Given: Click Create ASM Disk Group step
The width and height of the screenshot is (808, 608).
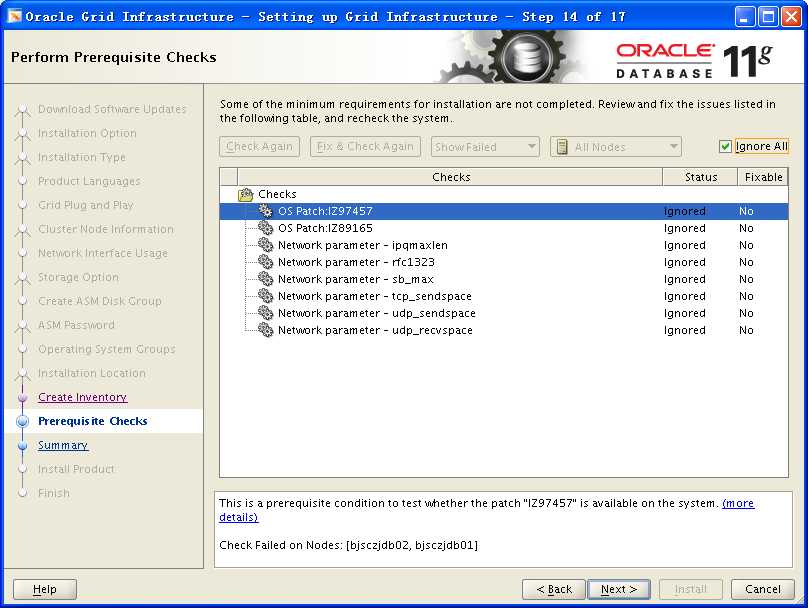Looking at the screenshot, I should [100, 301].
